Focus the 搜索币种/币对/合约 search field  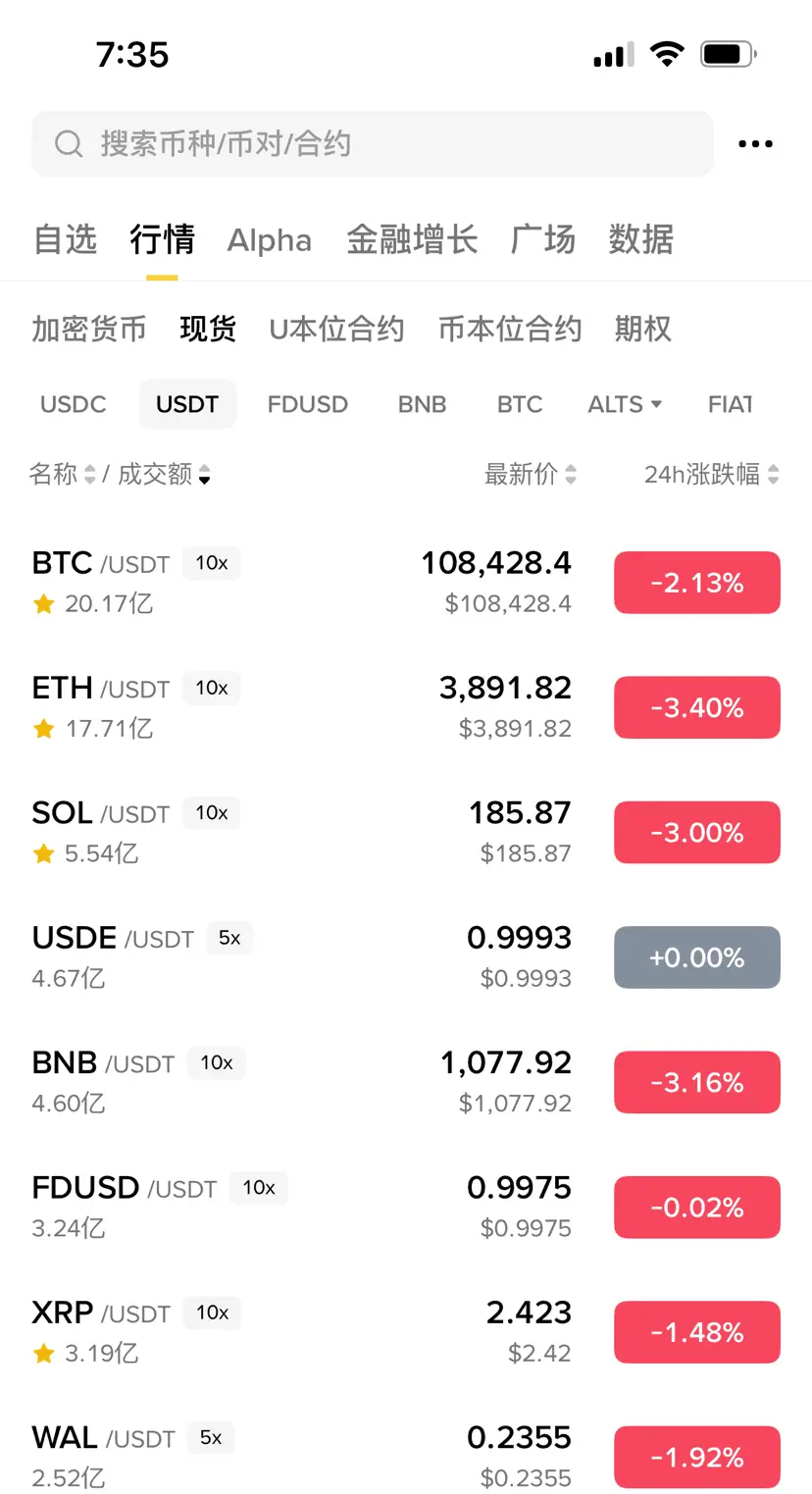pos(373,144)
